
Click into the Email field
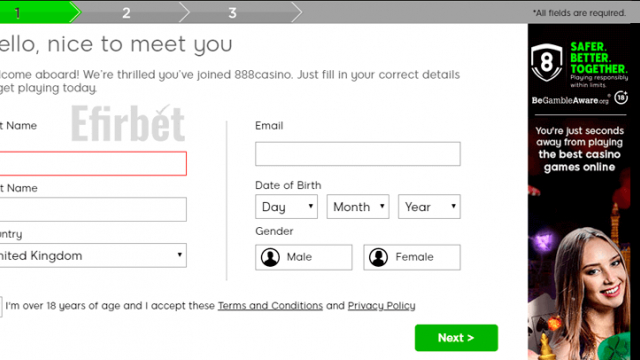pyautogui.click(x=358, y=154)
